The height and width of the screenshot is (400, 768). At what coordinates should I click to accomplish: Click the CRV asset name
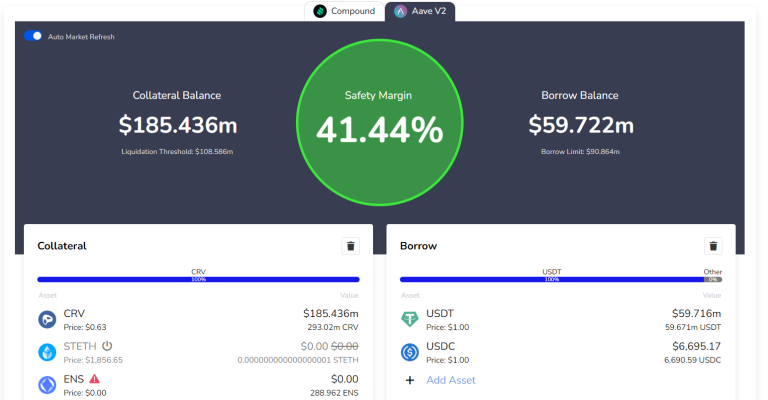click(x=74, y=313)
